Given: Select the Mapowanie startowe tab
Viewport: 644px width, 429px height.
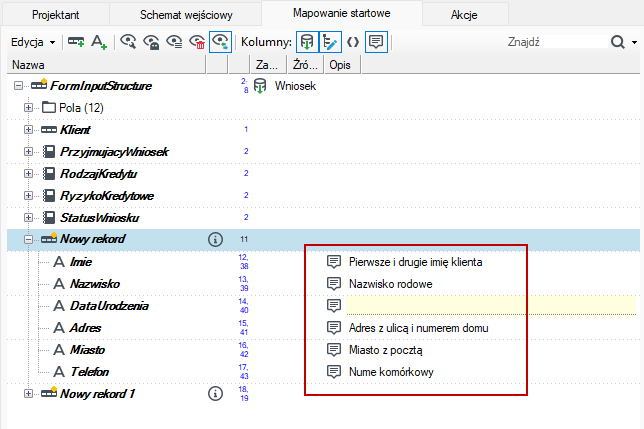Looking at the screenshot, I should pyautogui.click(x=342, y=13).
